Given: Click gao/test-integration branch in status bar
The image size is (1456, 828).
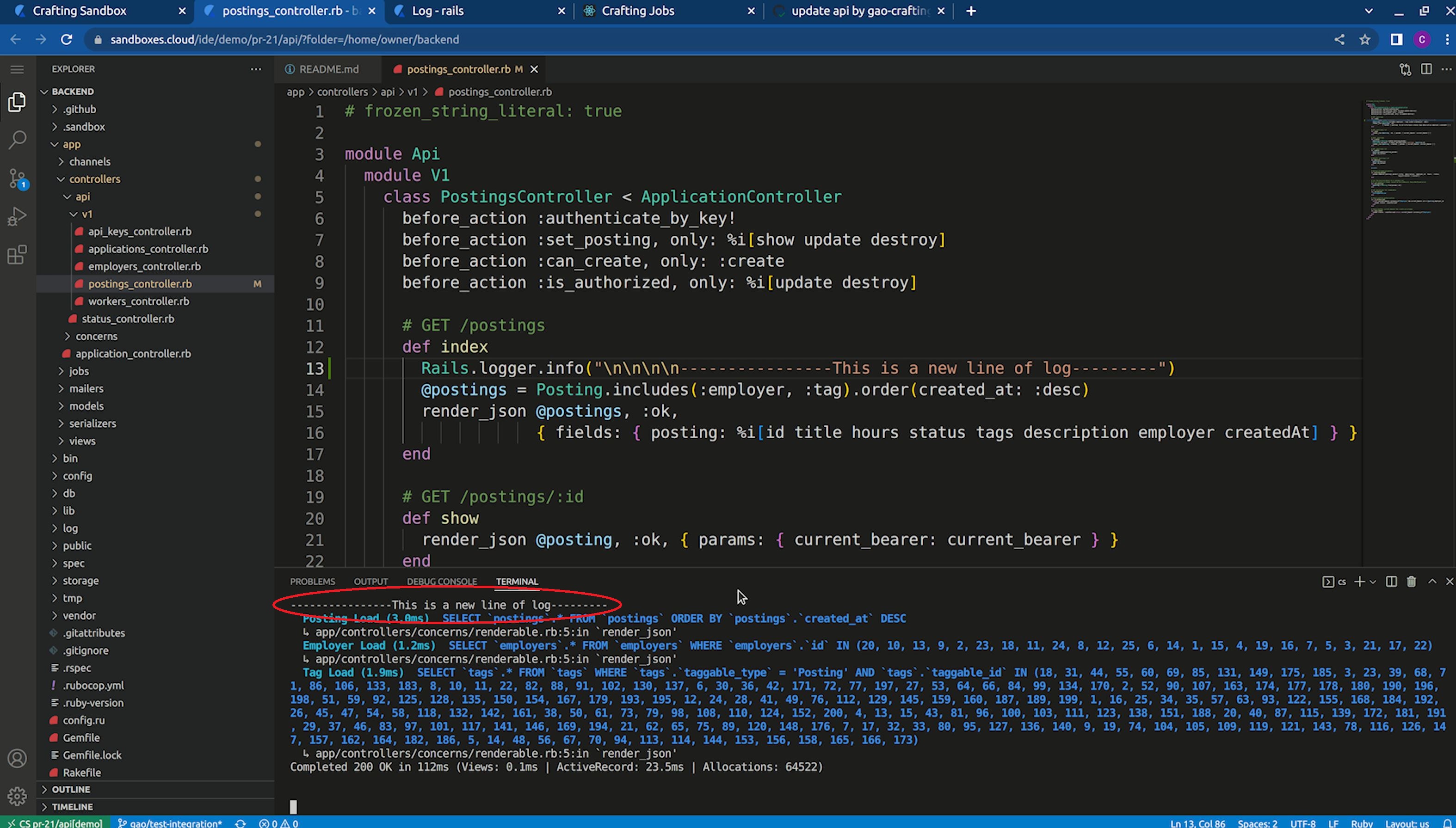Looking at the screenshot, I should (x=170, y=823).
